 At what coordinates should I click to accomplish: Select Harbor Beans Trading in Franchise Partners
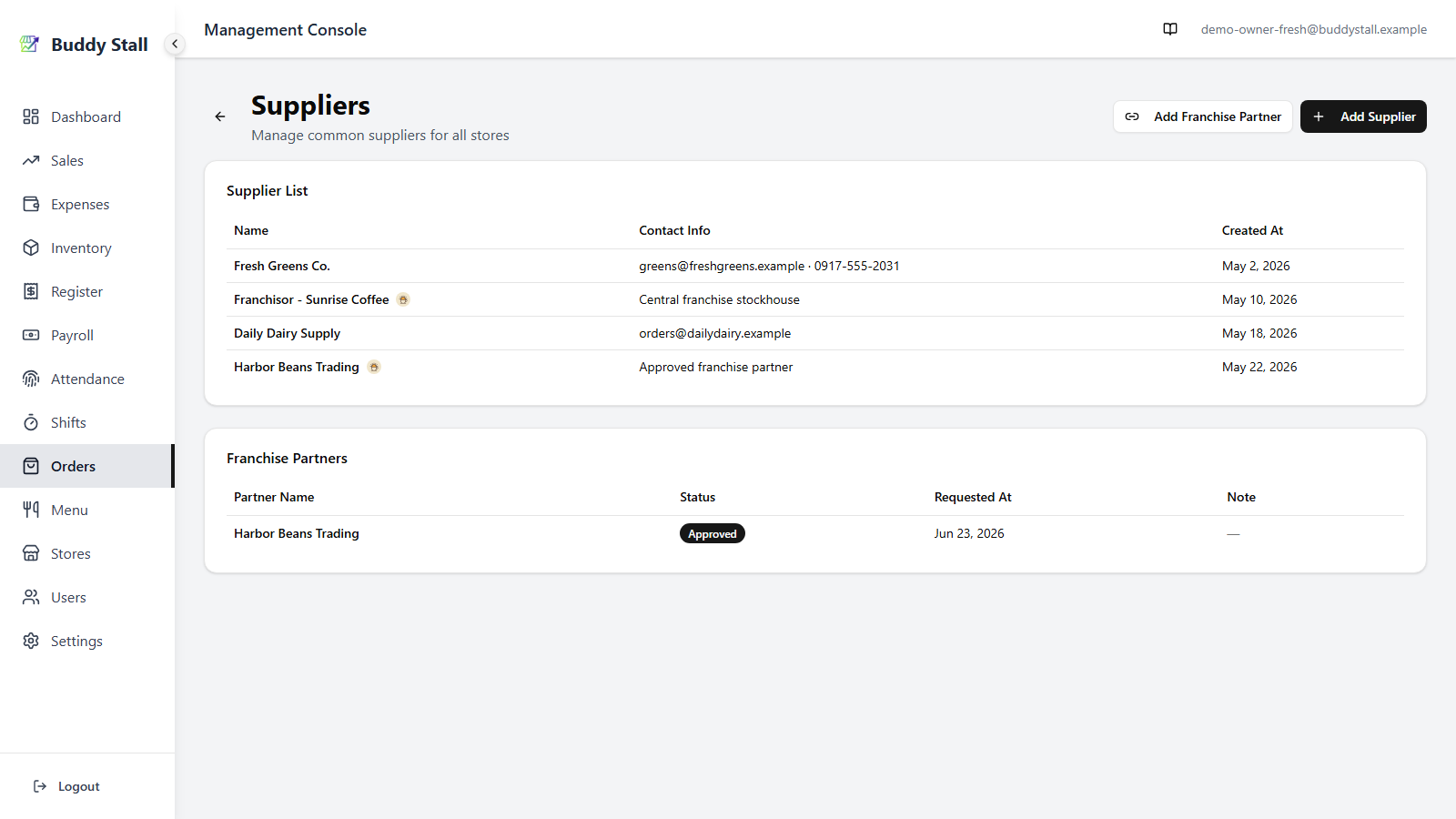pos(297,533)
